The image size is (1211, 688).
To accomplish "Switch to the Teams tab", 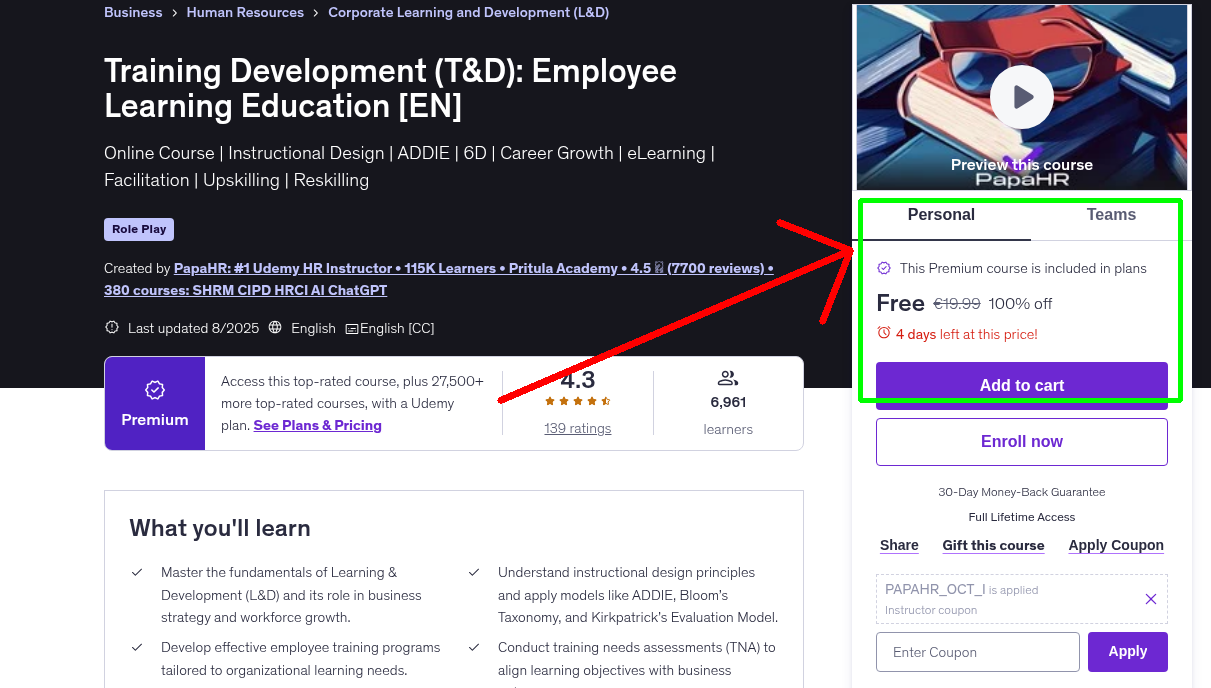I will [1111, 215].
